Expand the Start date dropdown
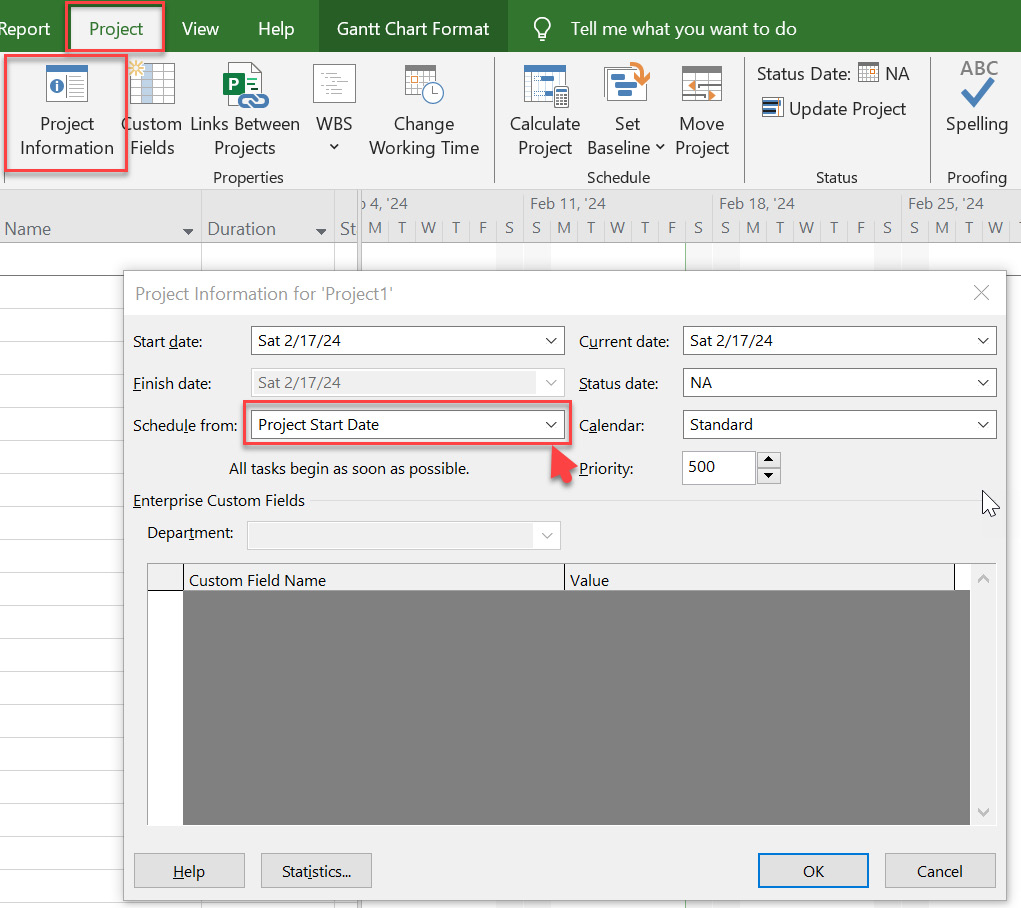1021x908 pixels. point(551,341)
